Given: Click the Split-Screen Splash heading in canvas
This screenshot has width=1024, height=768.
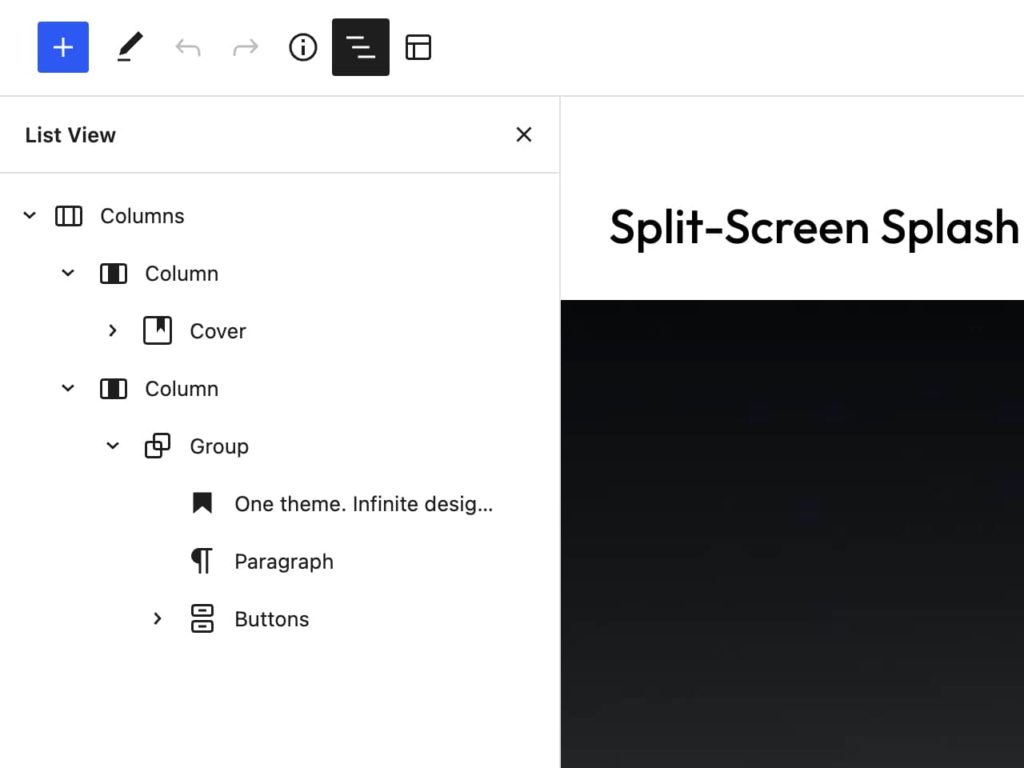Looking at the screenshot, I should click(813, 228).
